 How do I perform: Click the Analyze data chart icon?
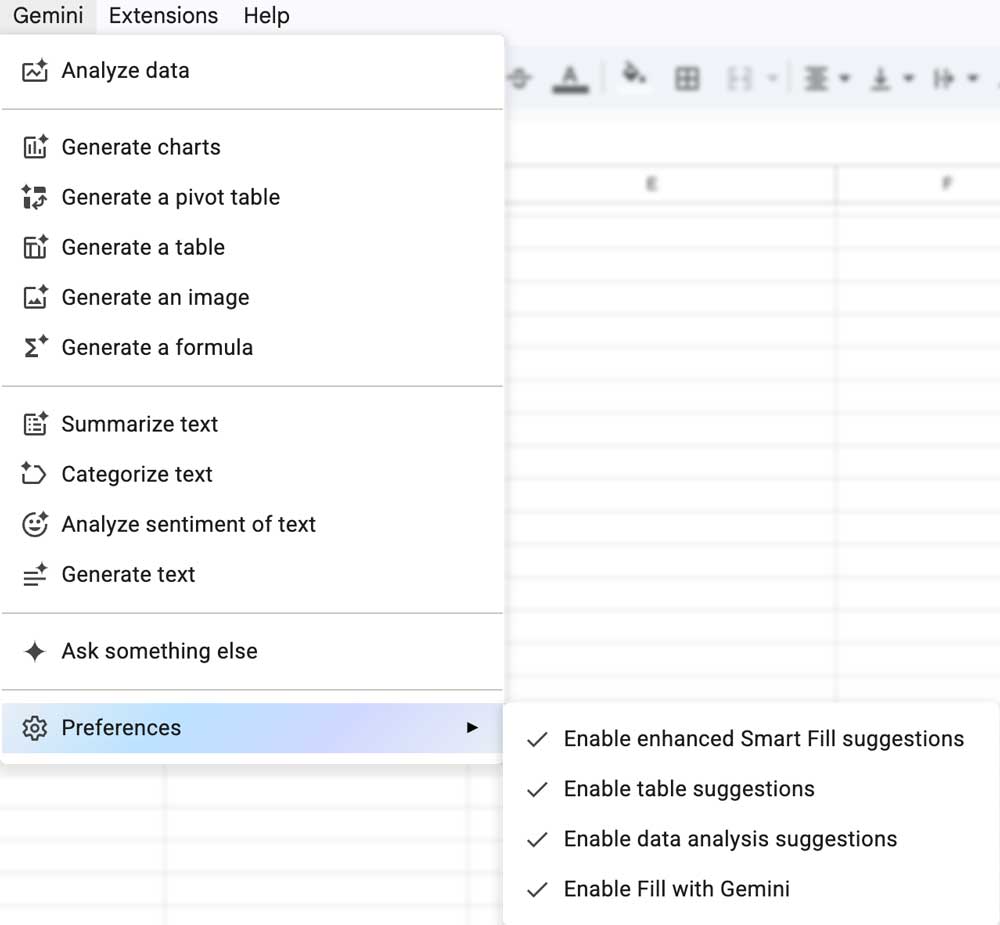tap(35, 71)
